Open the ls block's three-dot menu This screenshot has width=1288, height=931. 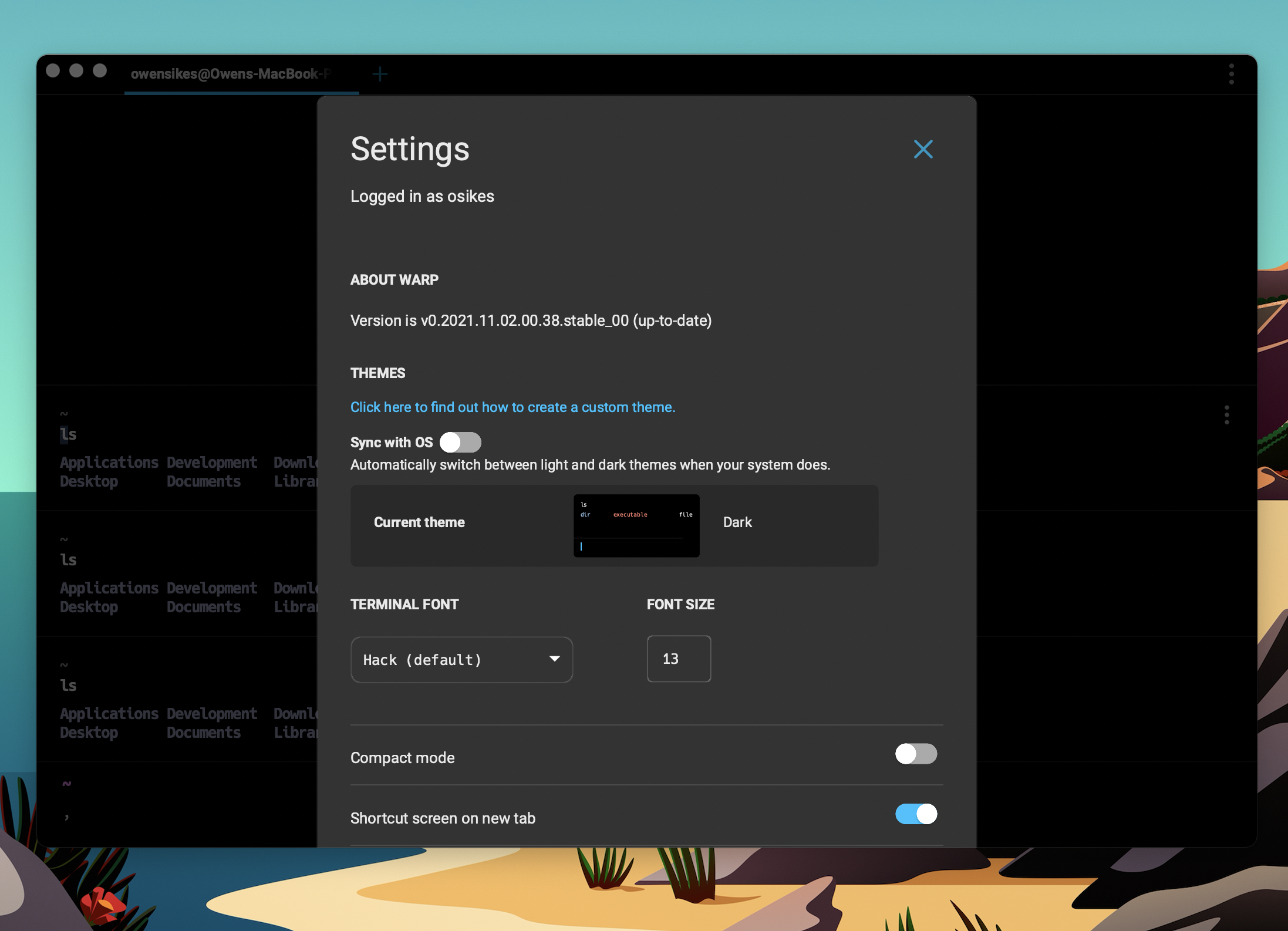pyautogui.click(x=1226, y=415)
